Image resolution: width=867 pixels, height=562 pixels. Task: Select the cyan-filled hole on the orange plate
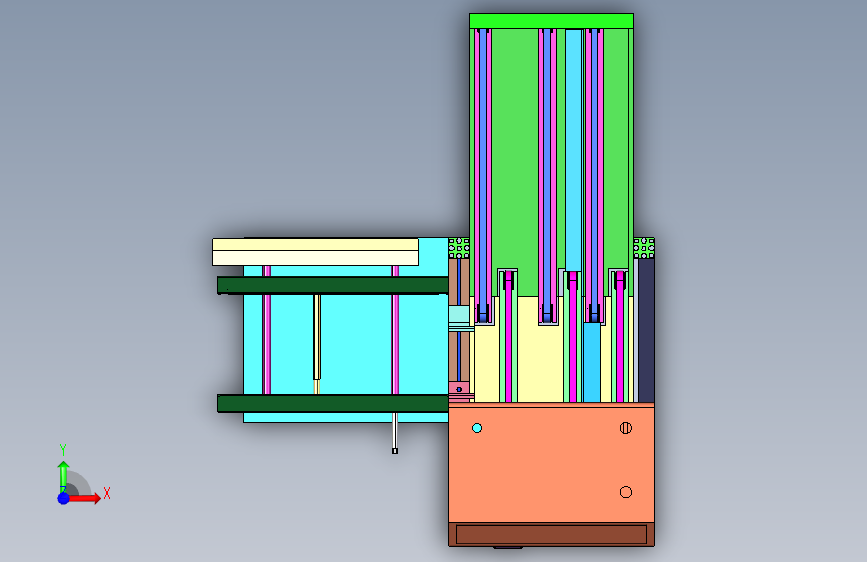coord(477,428)
